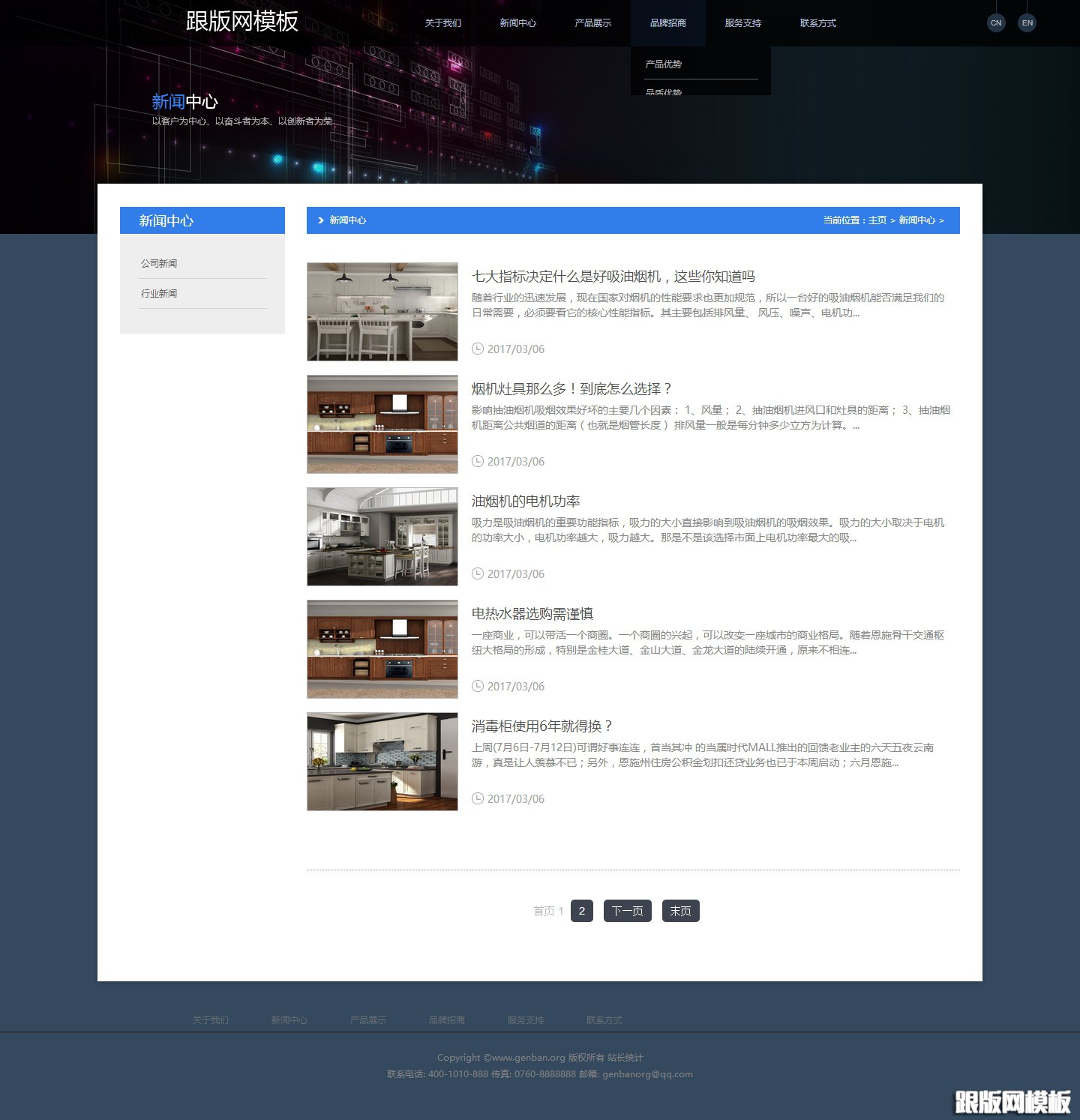Open the 品牌招商 dropdown menu
1080x1120 pixels.
pyautogui.click(x=668, y=23)
